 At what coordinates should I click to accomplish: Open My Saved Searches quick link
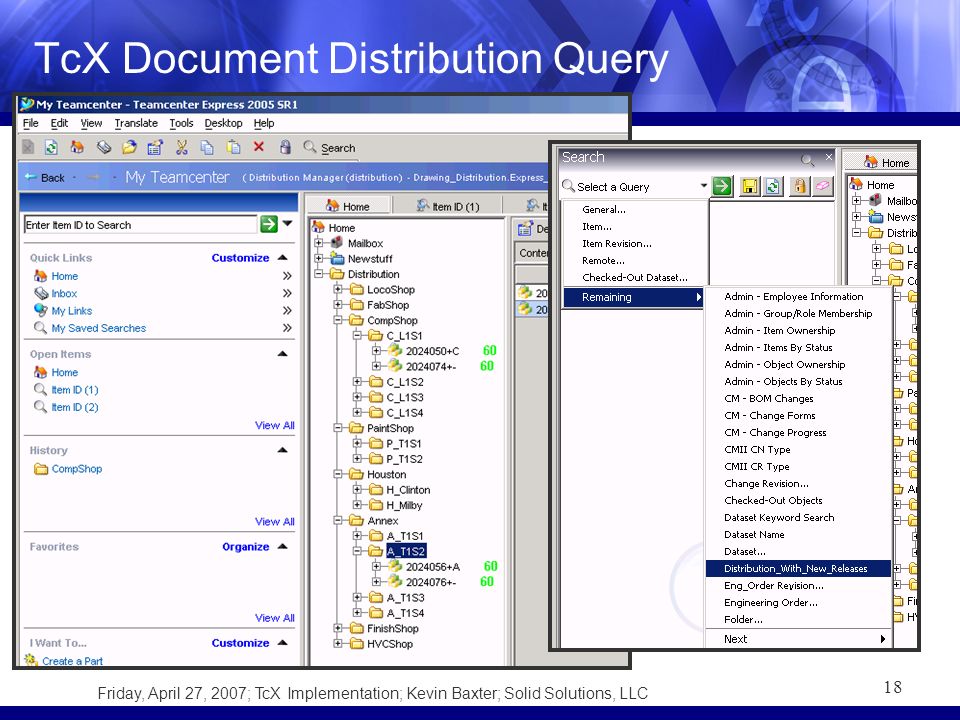pyautogui.click(x=99, y=328)
